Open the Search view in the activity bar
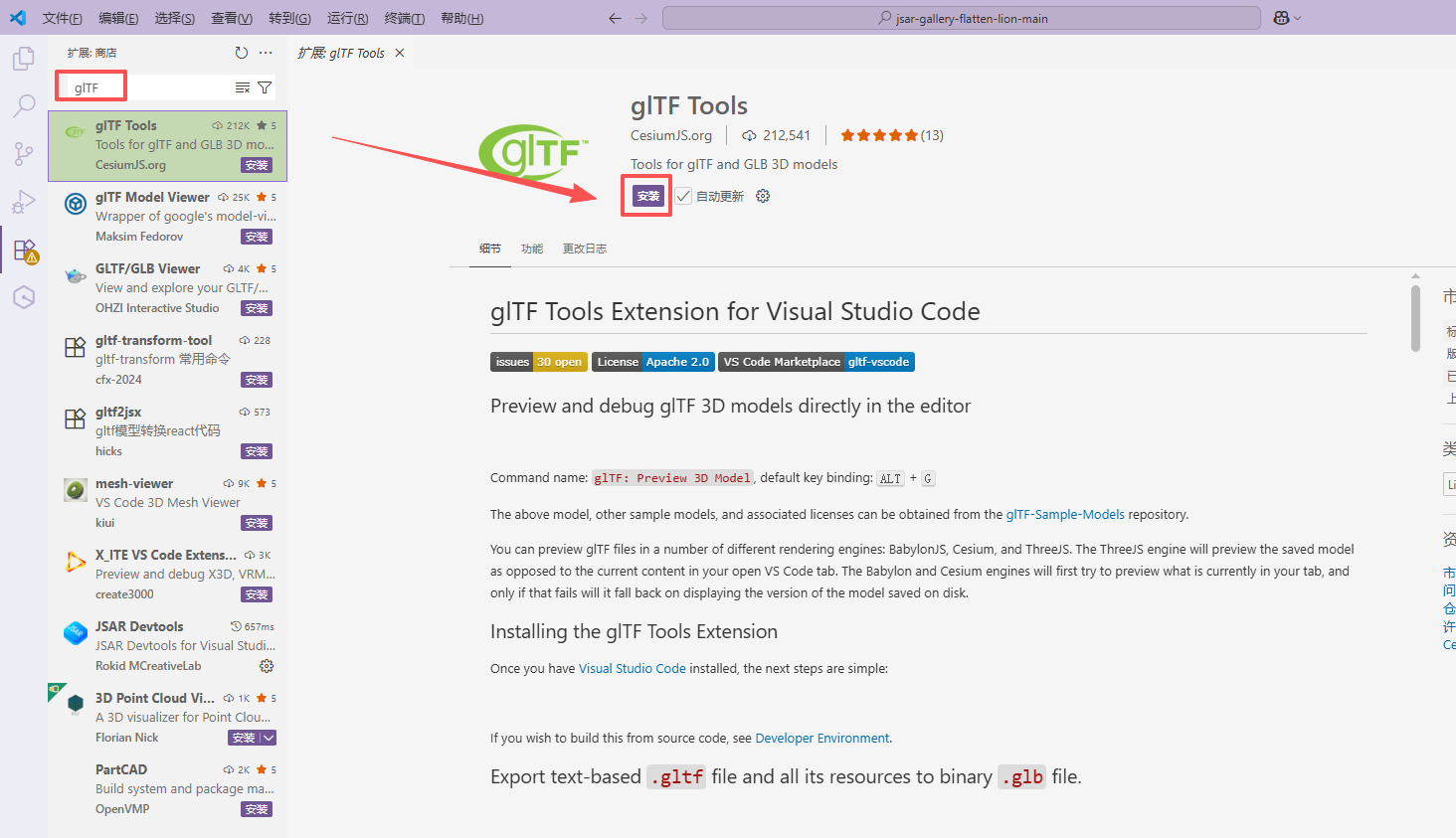1456x838 pixels. point(24,106)
